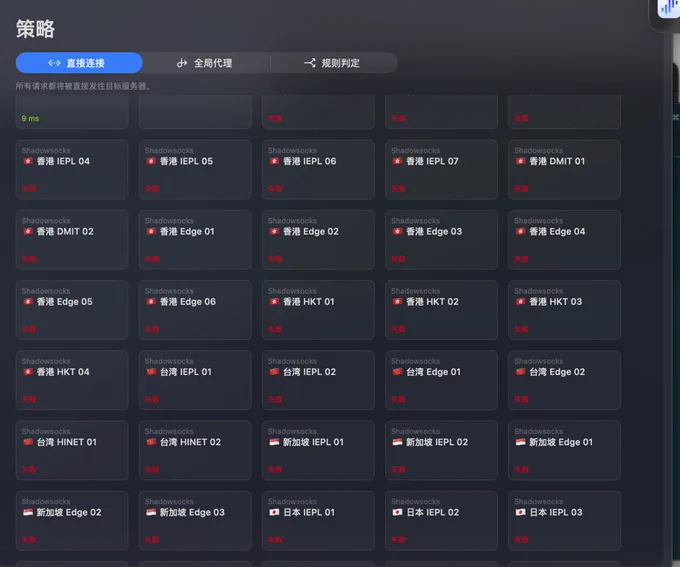Click the 香港 HKT 02 node name

click(x=432, y=302)
